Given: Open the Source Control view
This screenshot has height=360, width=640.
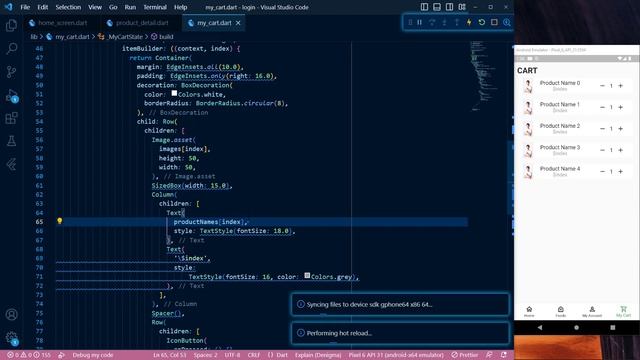Looking at the screenshot, I should (11, 72).
